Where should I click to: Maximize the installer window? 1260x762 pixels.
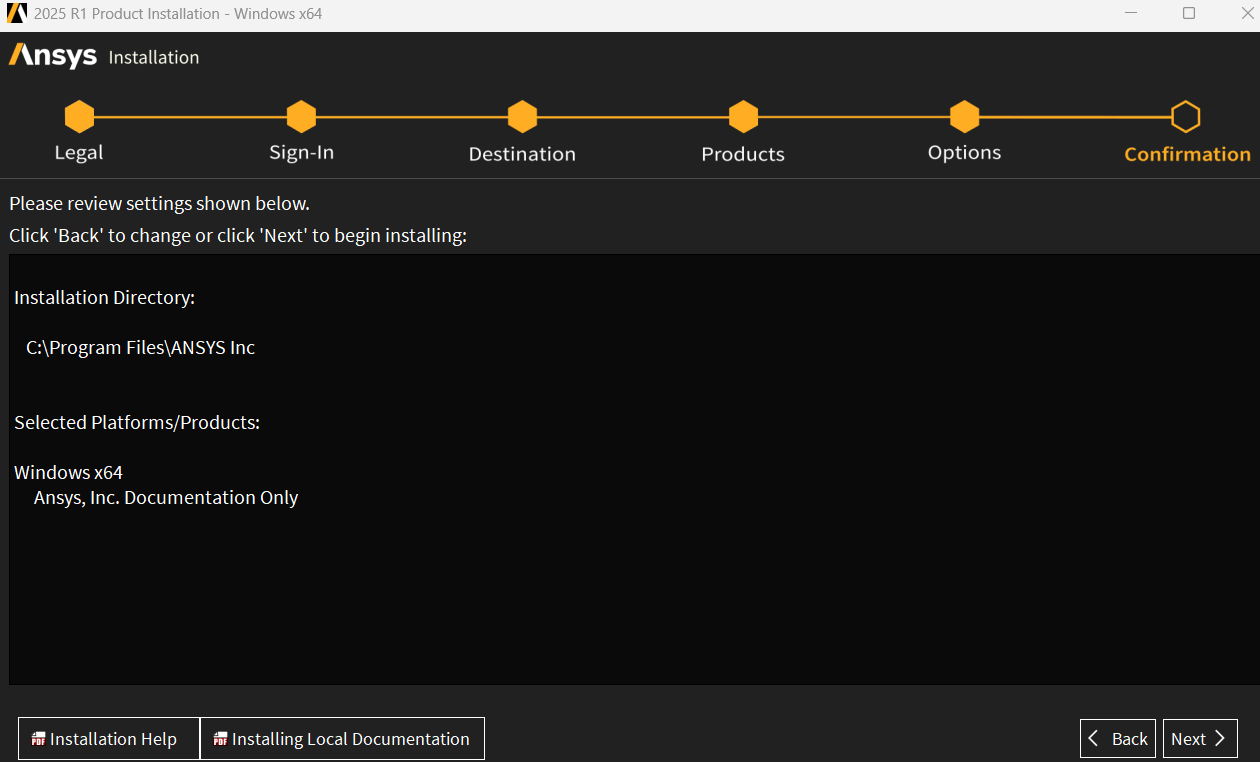[x=1189, y=14]
